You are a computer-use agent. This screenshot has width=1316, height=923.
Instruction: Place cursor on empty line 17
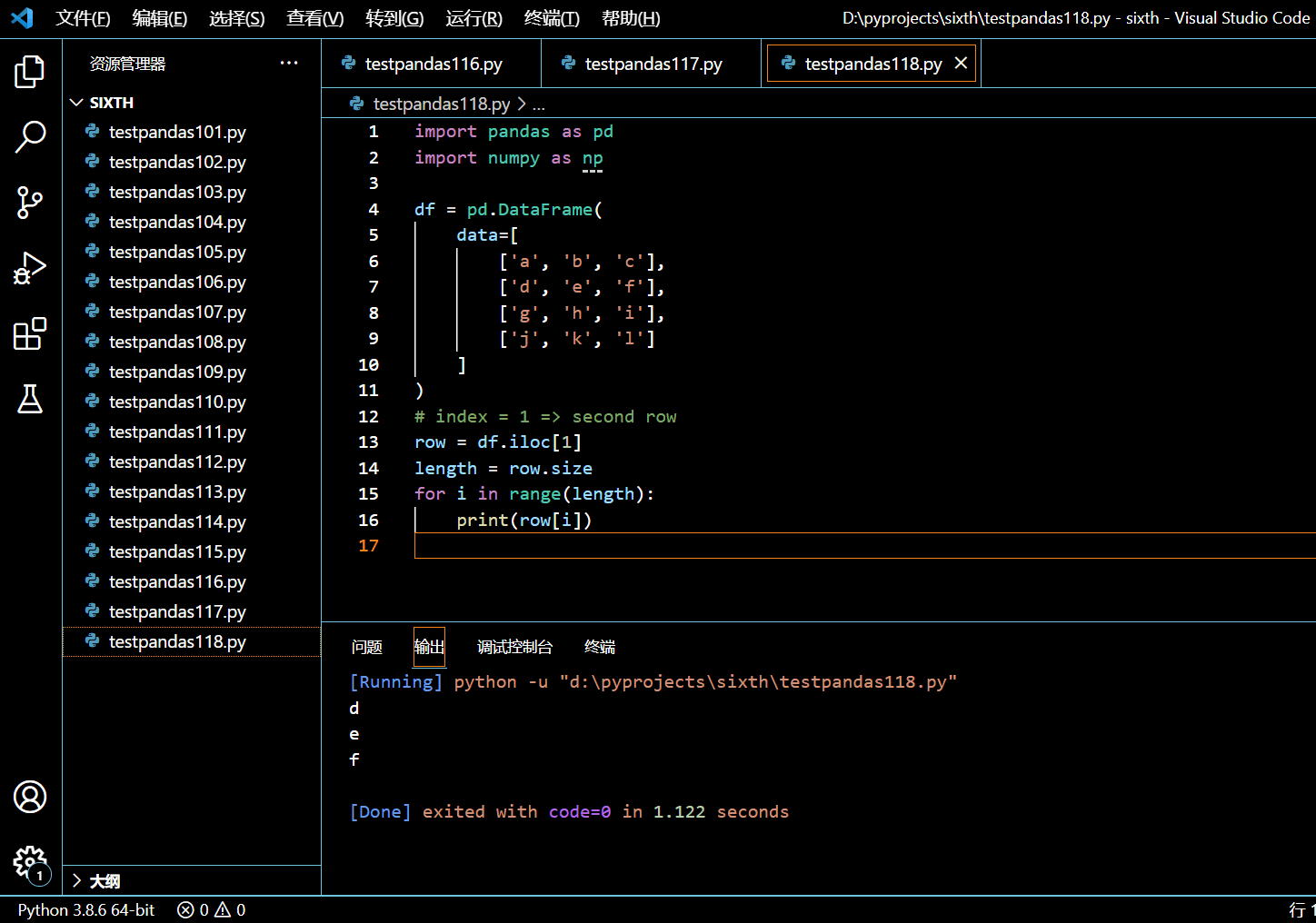pyautogui.click(x=864, y=545)
